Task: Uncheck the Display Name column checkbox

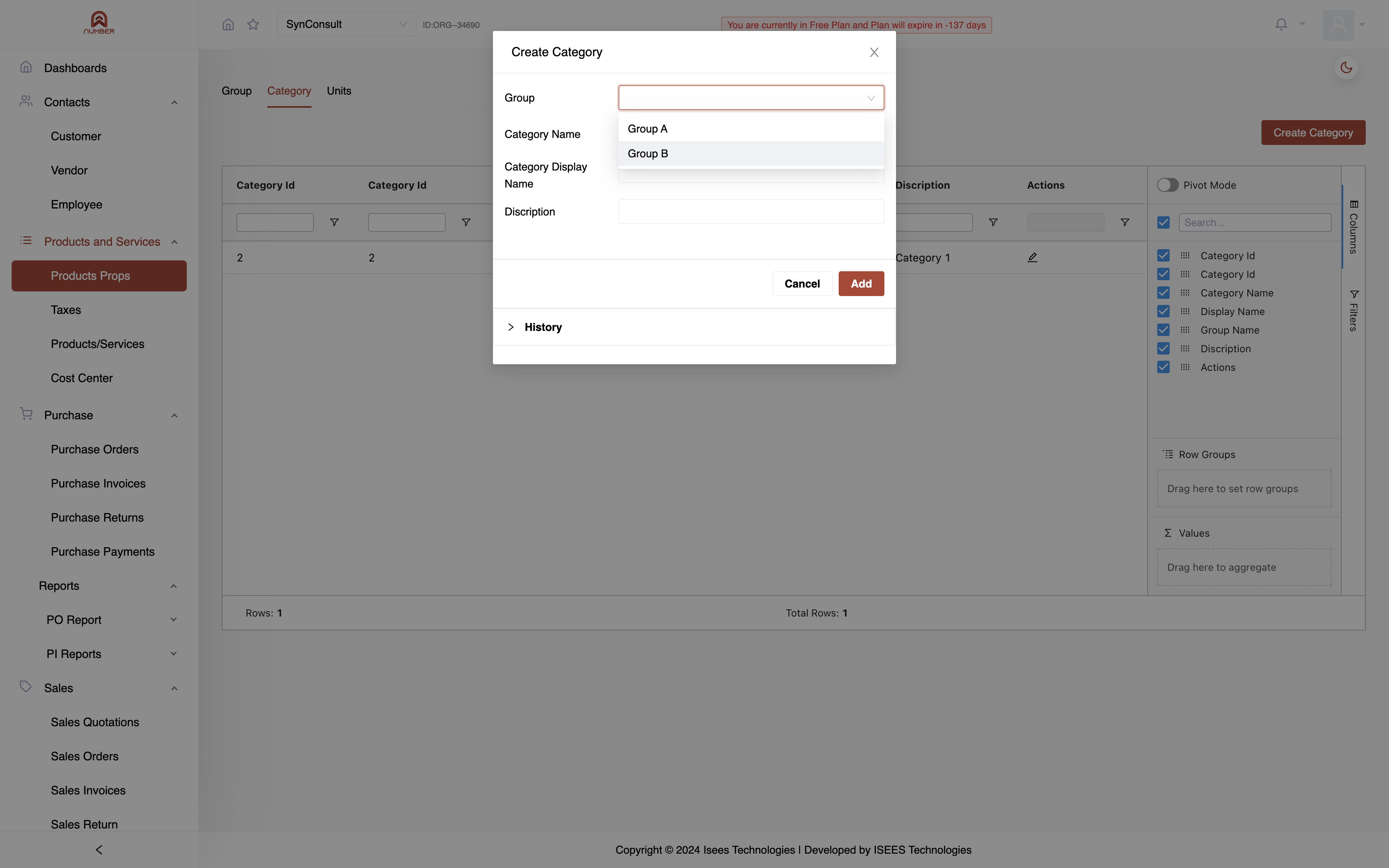Action: (x=1163, y=311)
